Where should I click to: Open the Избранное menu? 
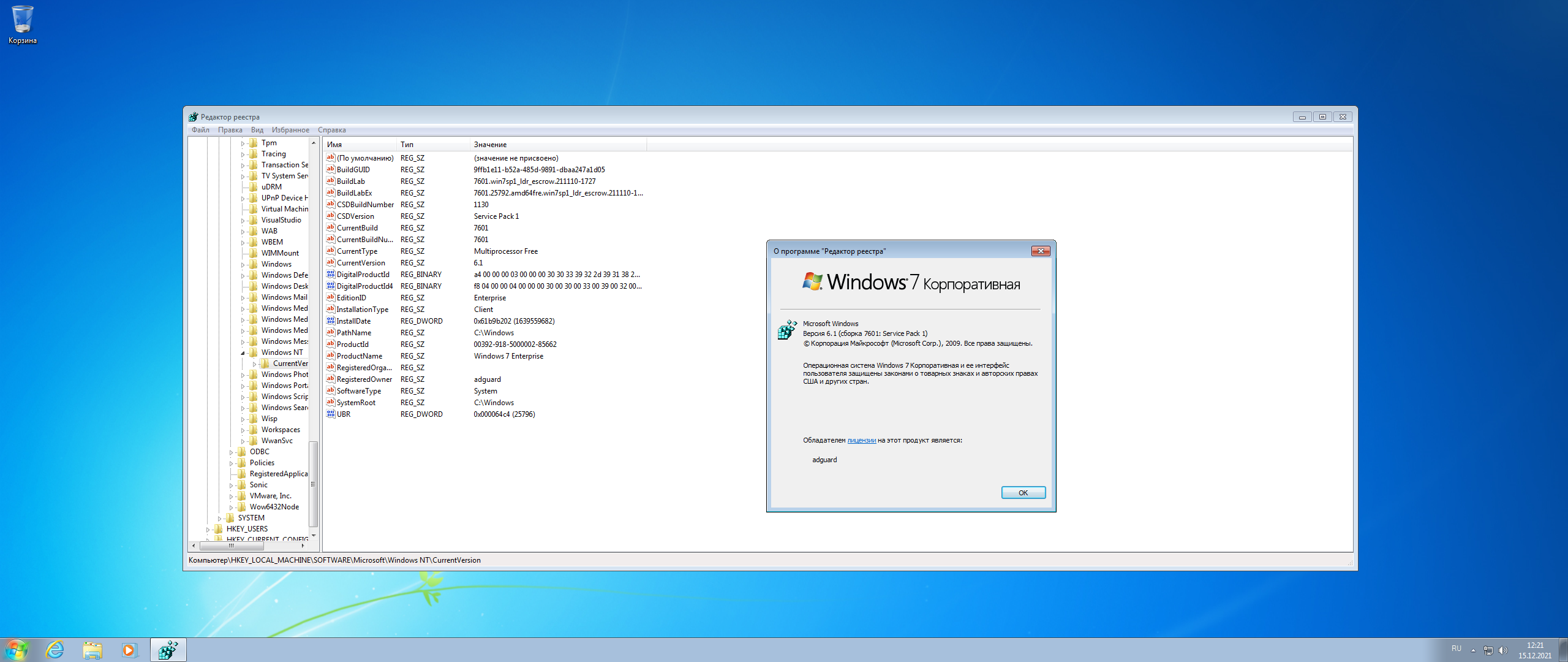[x=290, y=130]
